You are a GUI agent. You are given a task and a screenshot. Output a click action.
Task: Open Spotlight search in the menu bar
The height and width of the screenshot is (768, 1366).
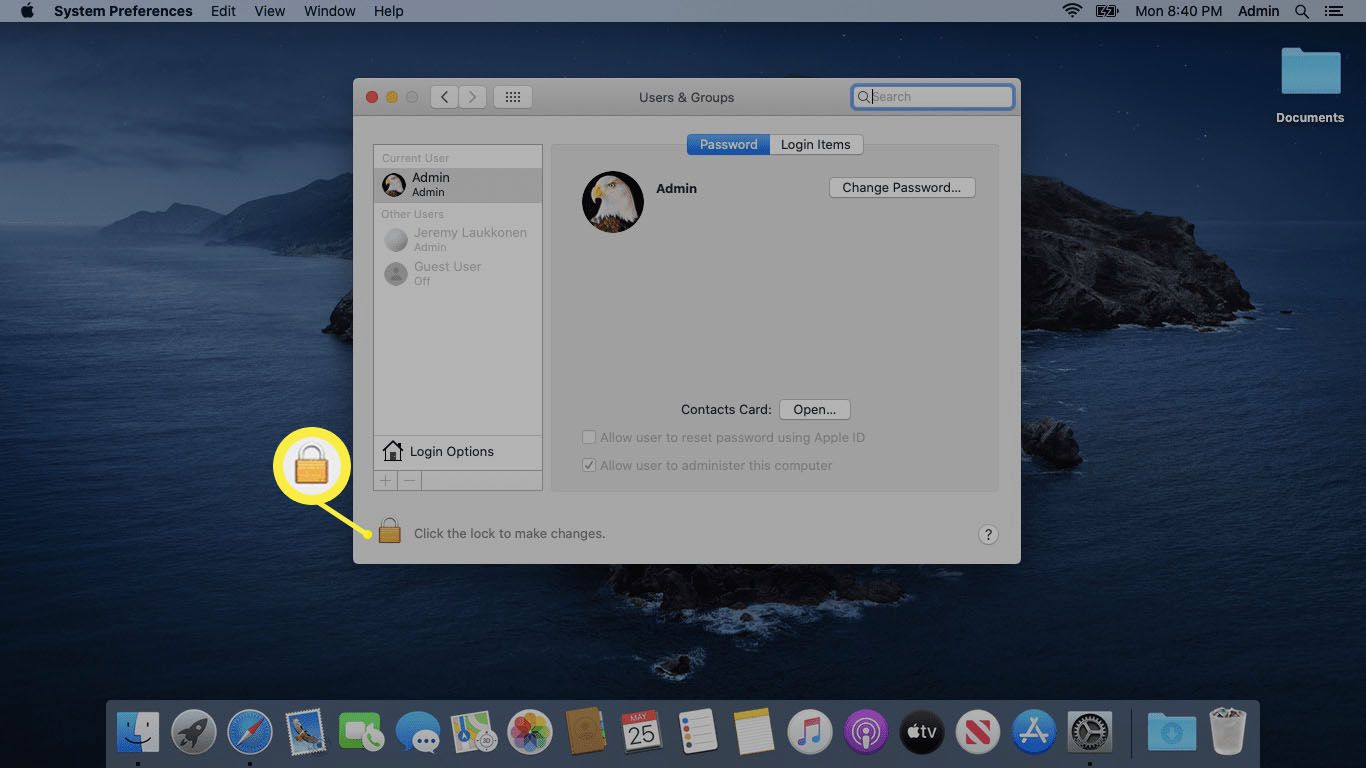coord(1302,11)
